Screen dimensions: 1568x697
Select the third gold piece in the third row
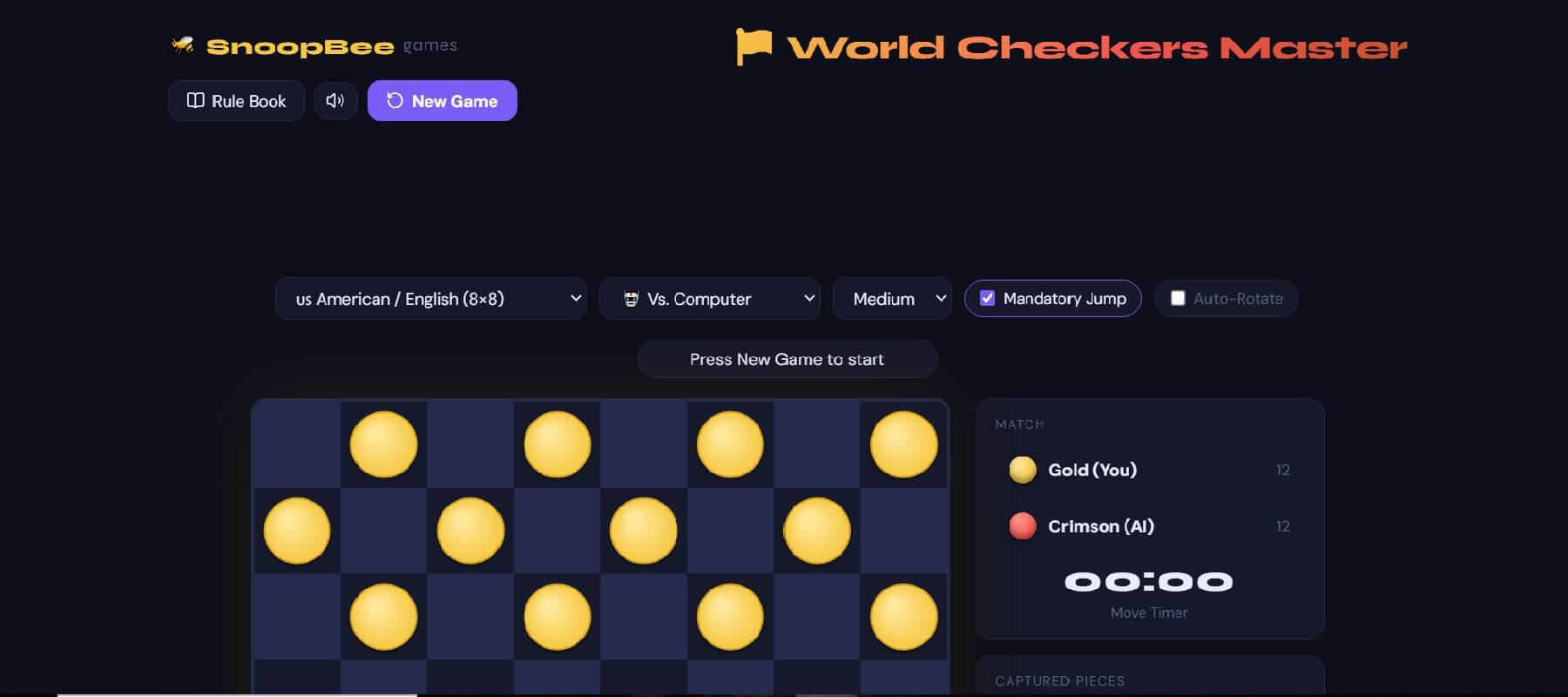(730, 617)
